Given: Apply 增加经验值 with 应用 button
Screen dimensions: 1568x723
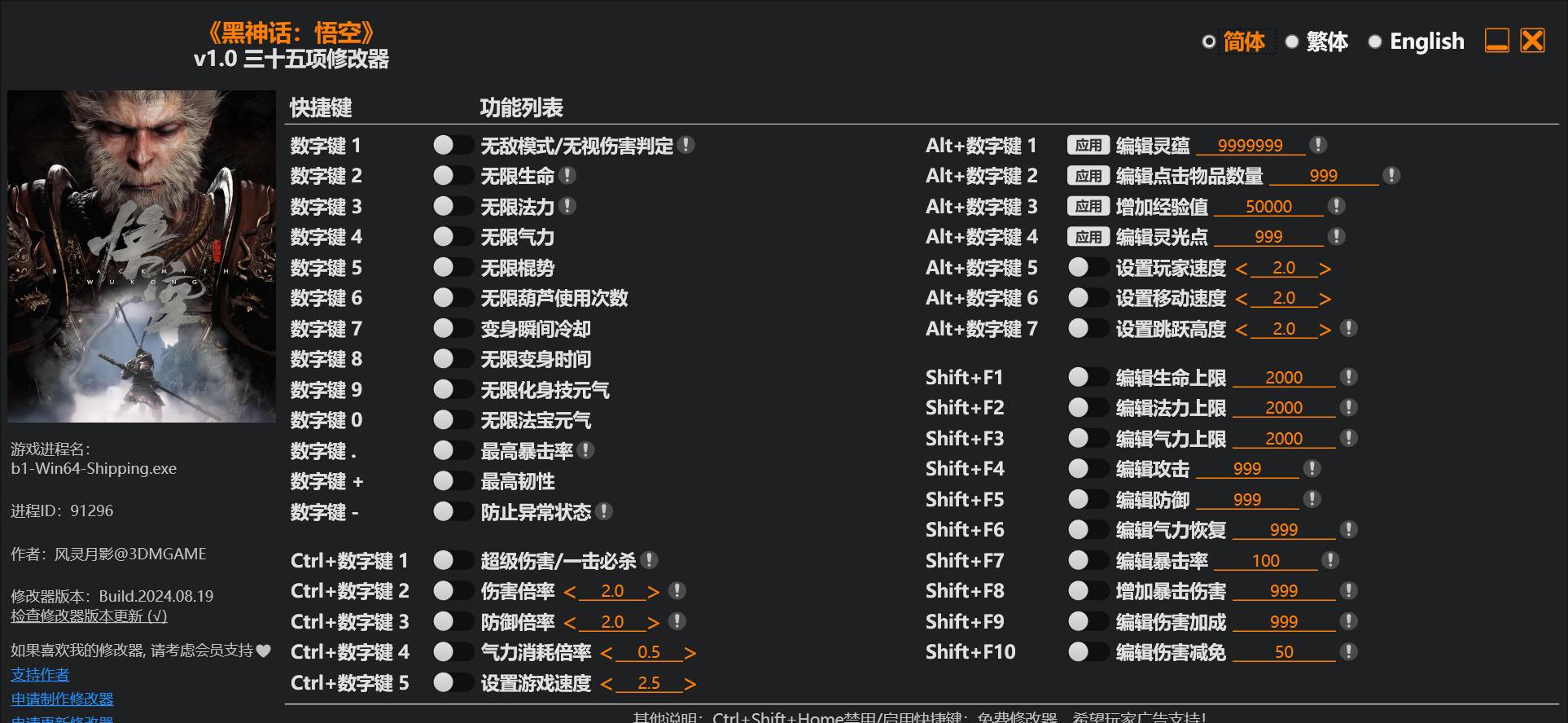Looking at the screenshot, I should coord(1088,206).
